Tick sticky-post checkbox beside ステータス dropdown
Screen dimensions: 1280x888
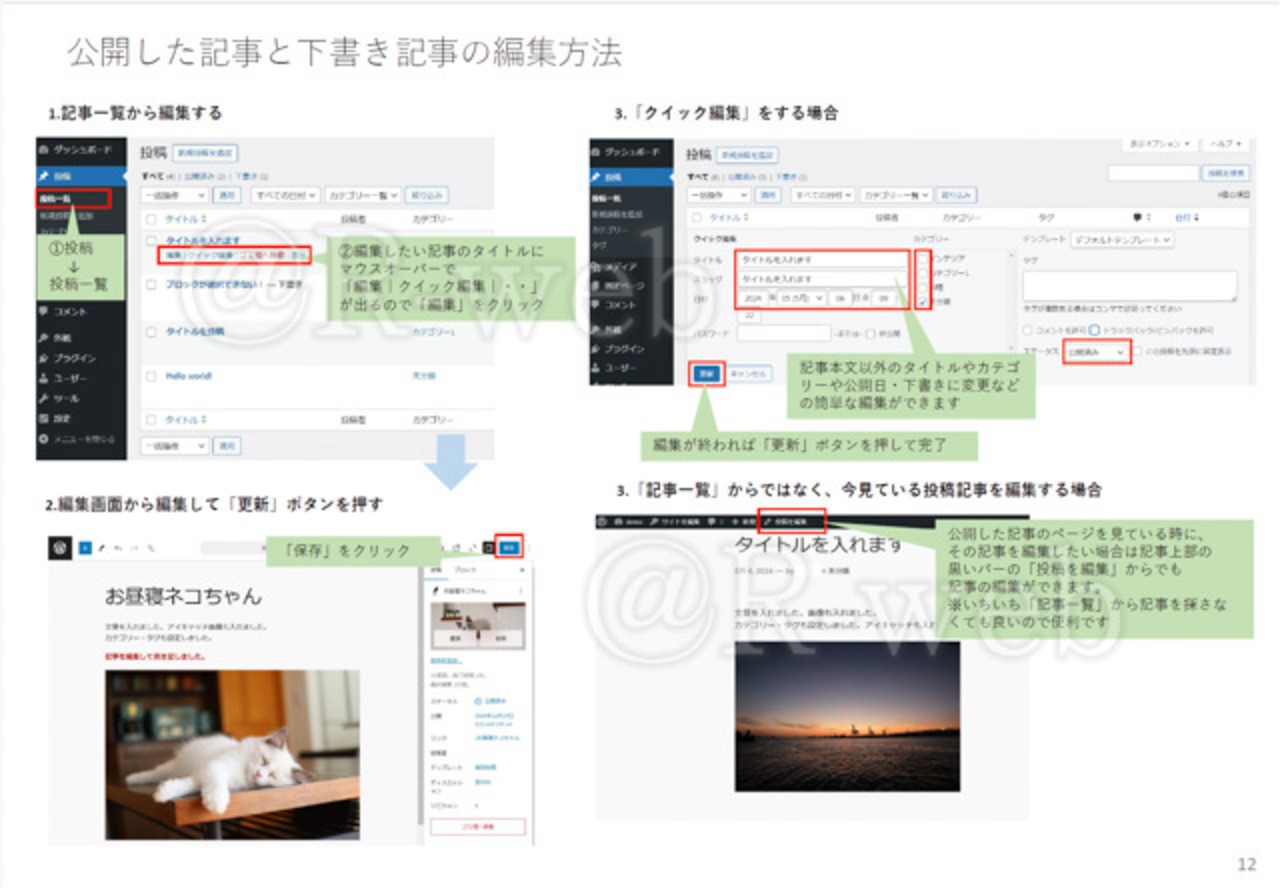(1138, 353)
